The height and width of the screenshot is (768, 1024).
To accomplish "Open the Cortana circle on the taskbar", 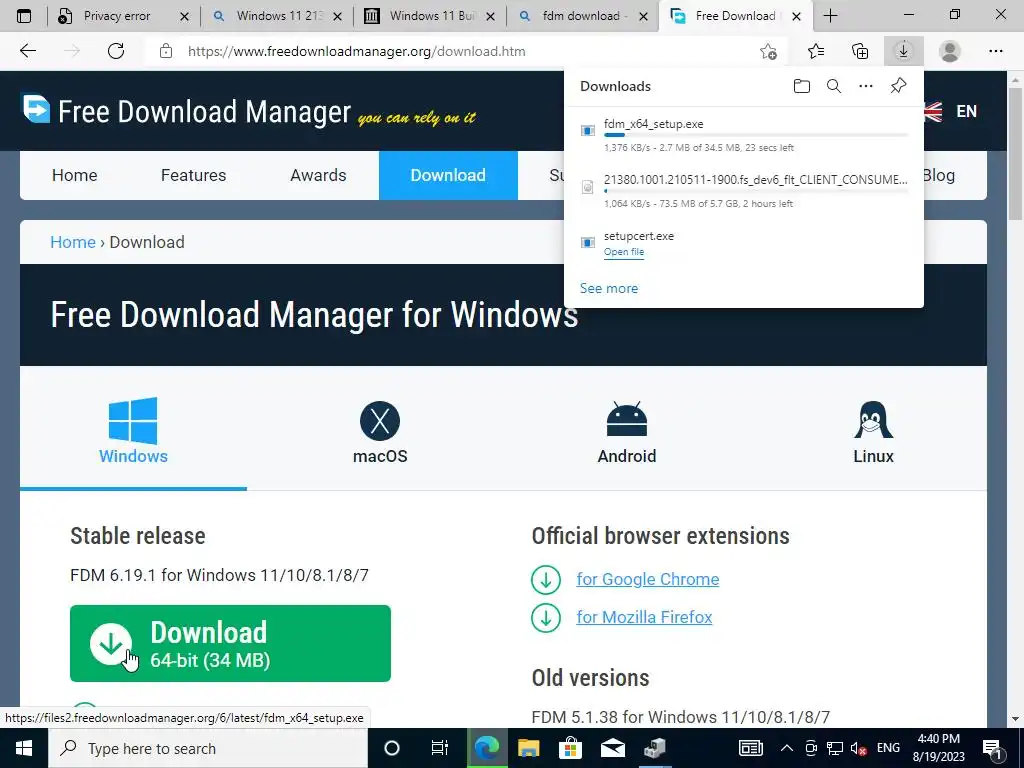I will click(392, 748).
